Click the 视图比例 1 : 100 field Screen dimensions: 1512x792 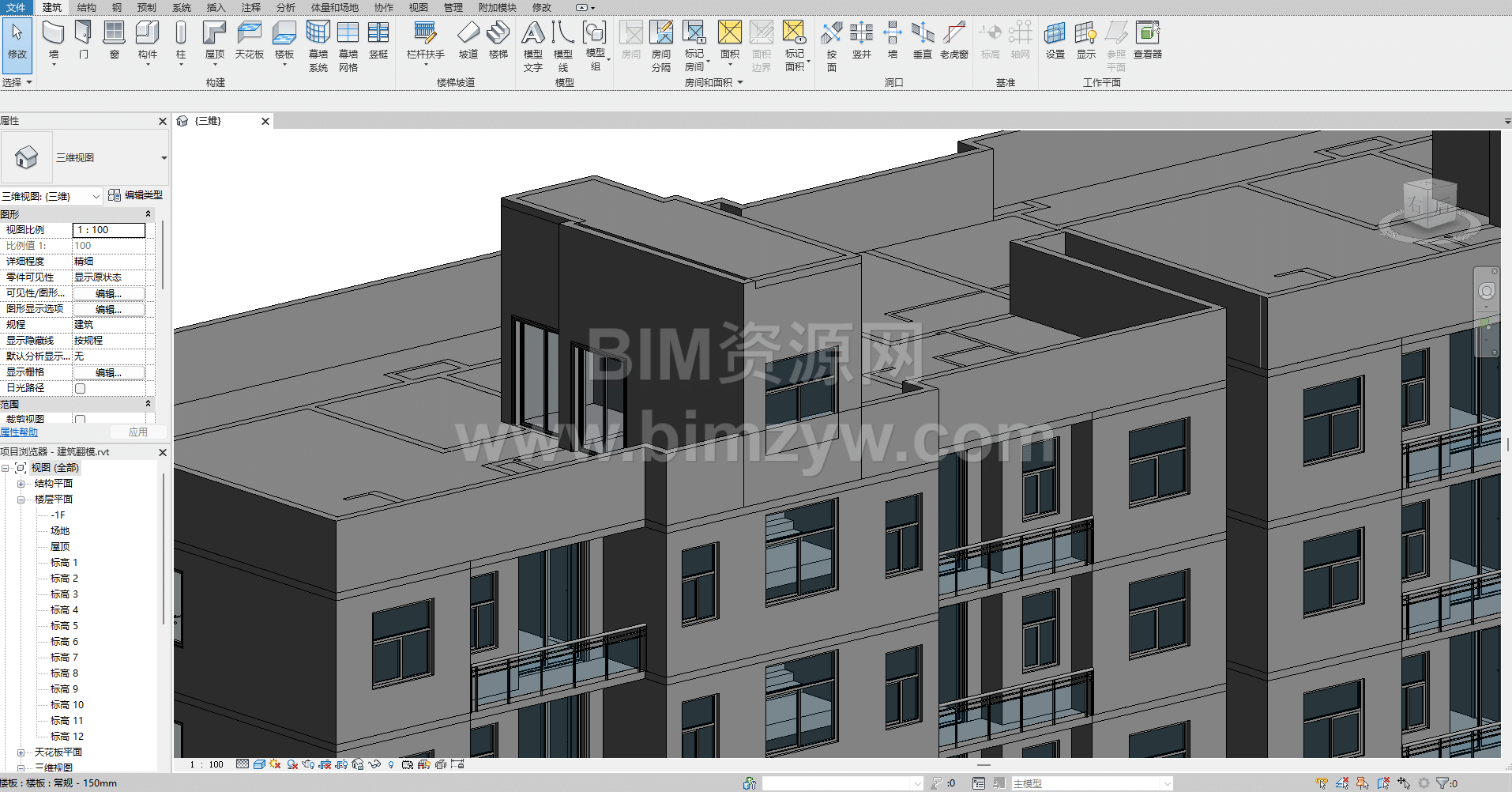click(x=109, y=230)
